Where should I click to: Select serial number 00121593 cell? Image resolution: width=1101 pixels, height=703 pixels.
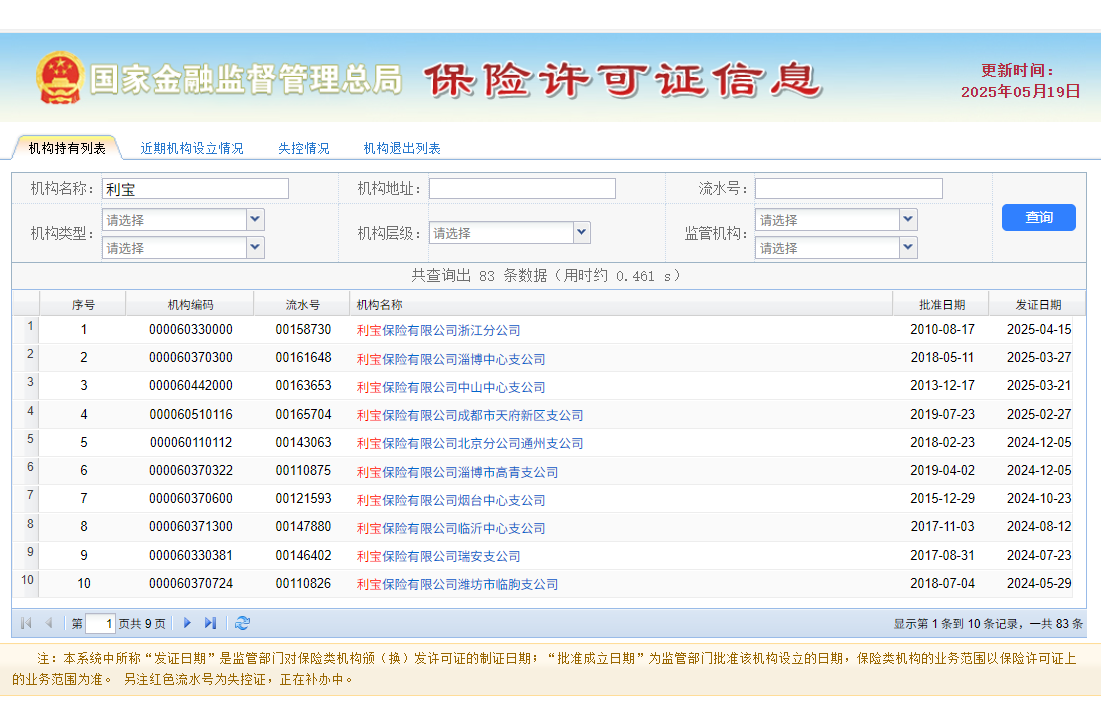pos(303,499)
